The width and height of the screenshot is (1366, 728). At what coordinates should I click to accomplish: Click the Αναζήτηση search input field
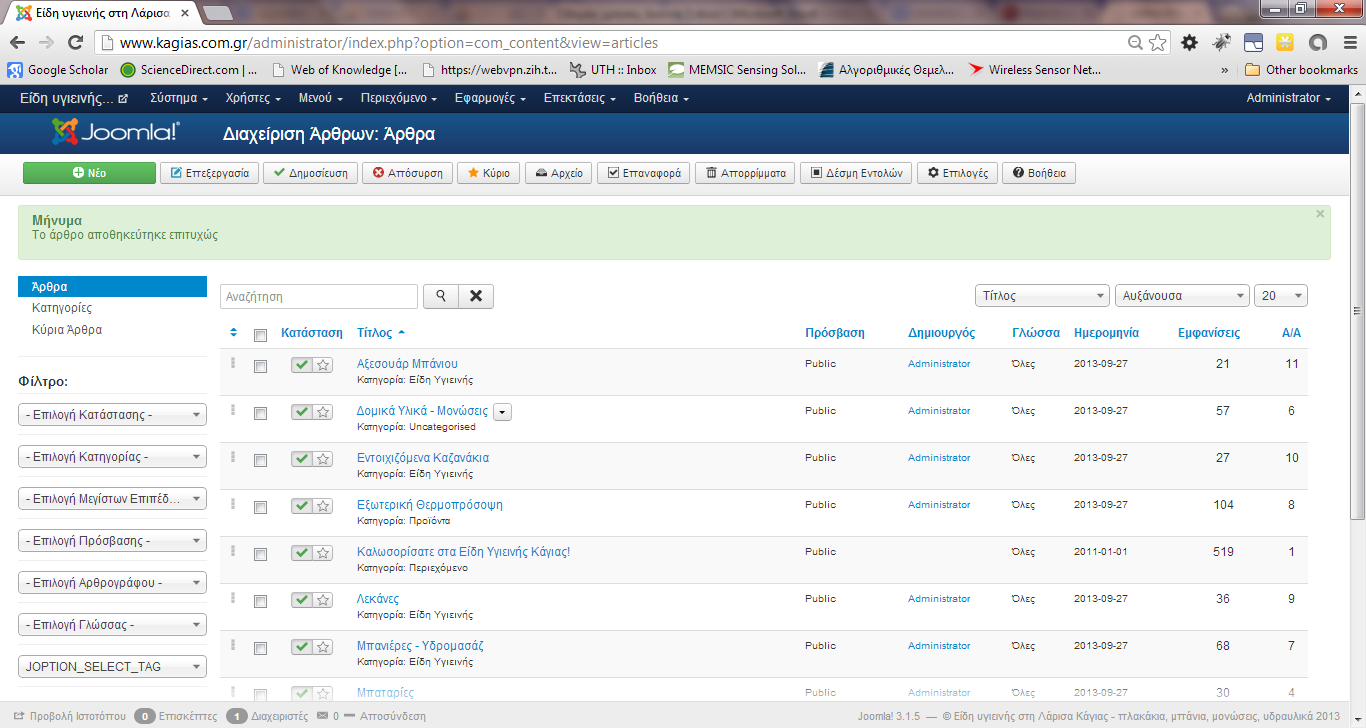(319, 296)
